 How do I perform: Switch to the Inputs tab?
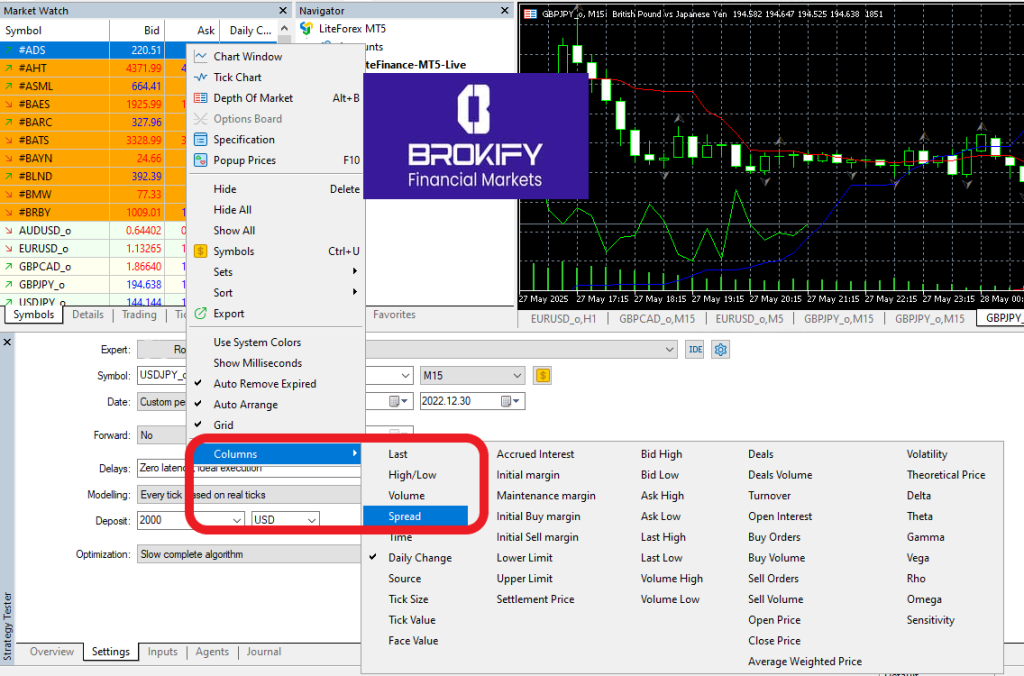[x=162, y=652]
